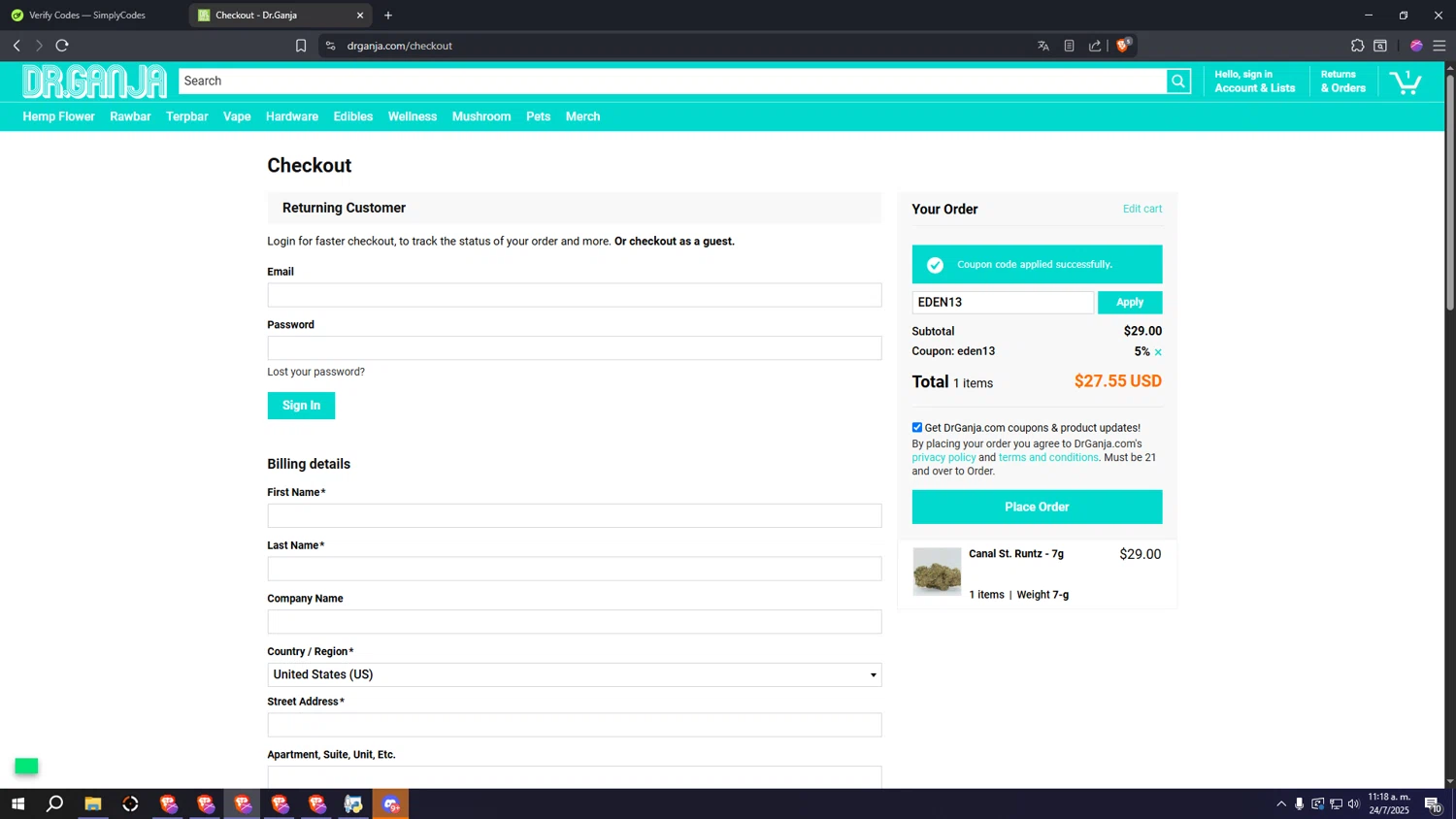The image size is (1456, 819).
Task: Open the Vape menu
Action: pos(237,116)
